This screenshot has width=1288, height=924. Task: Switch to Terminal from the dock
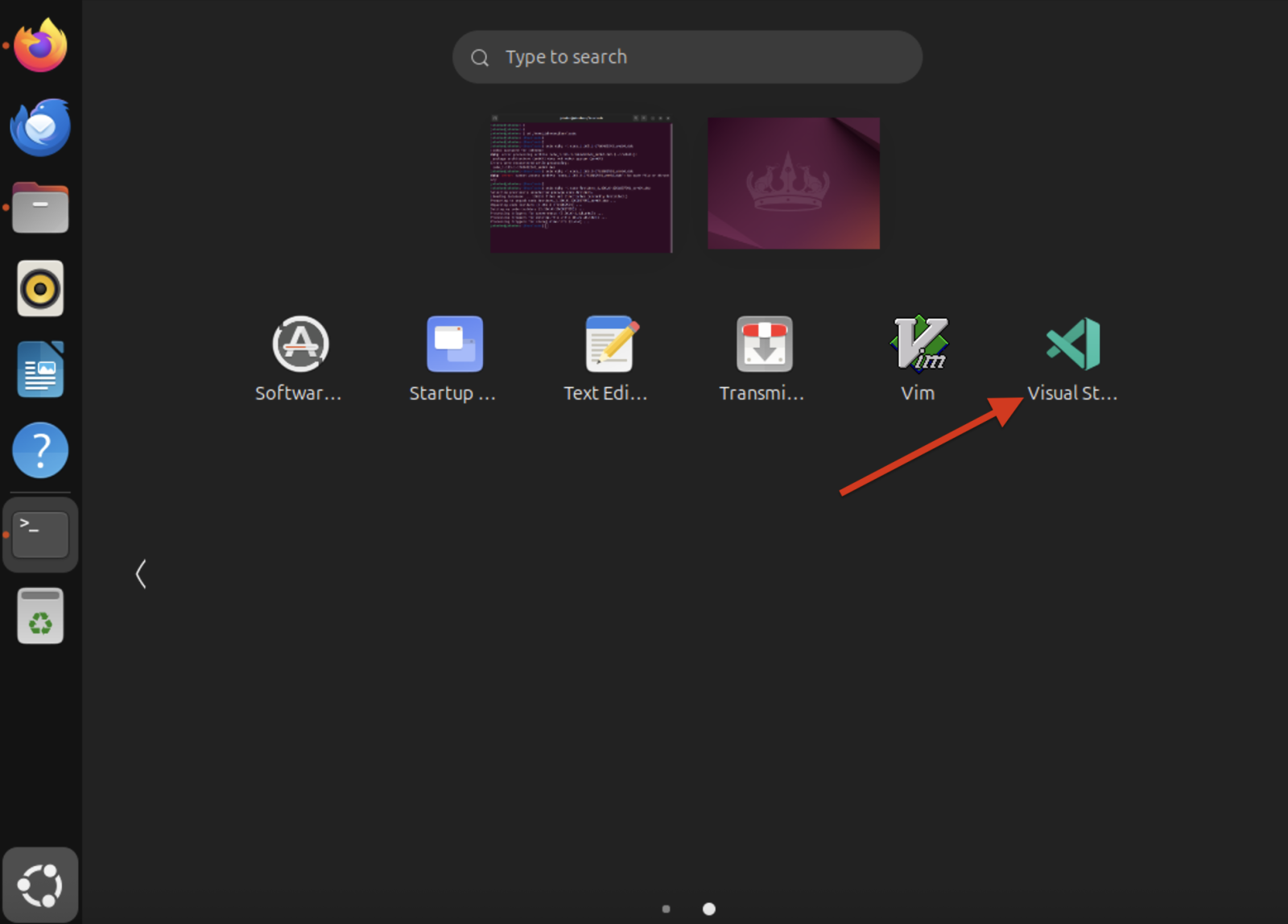[40, 534]
